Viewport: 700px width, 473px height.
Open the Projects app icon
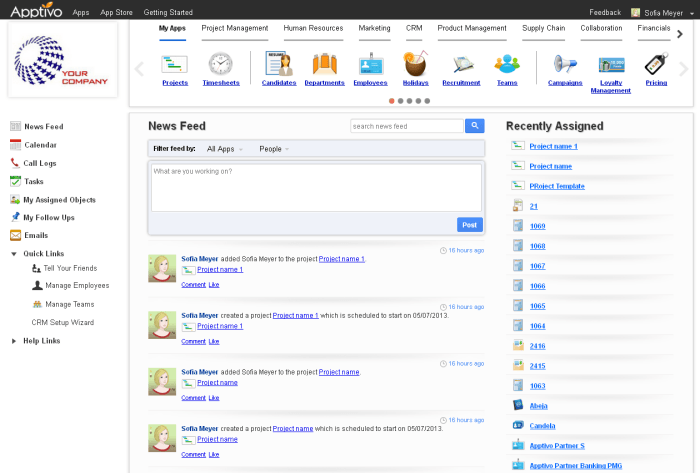(175, 64)
